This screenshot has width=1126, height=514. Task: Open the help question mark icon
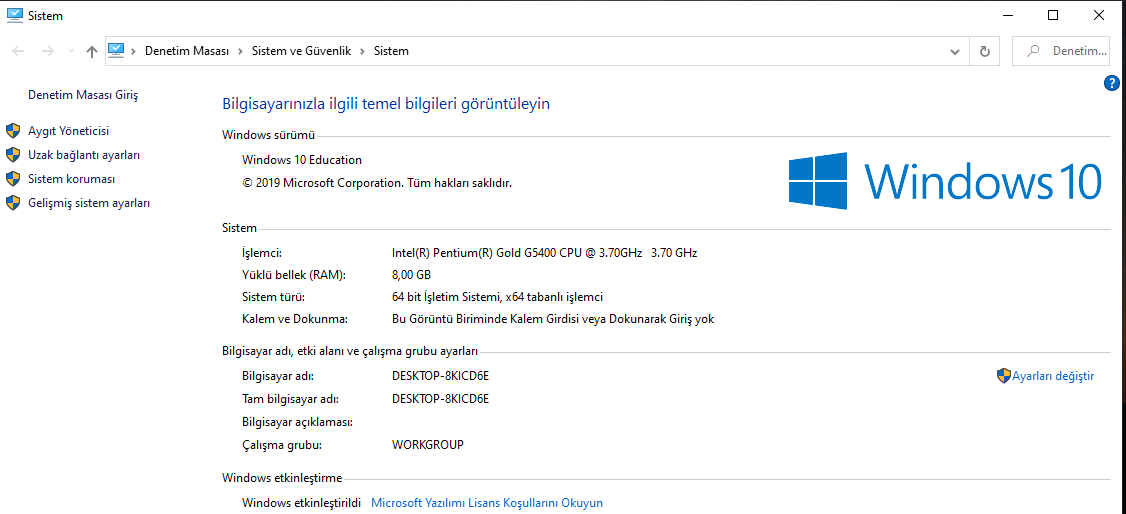point(1111,83)
